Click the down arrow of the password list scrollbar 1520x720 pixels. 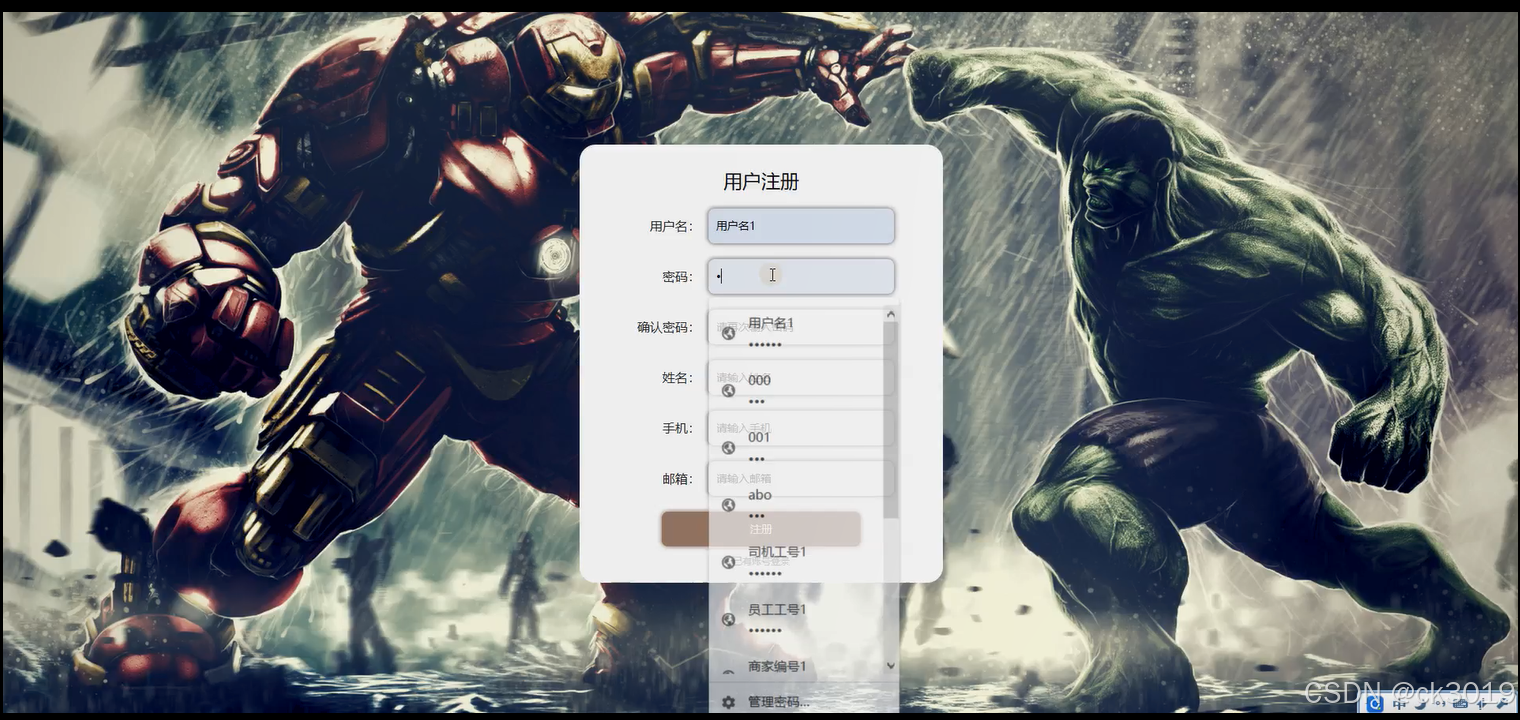(x=891, y=666)
